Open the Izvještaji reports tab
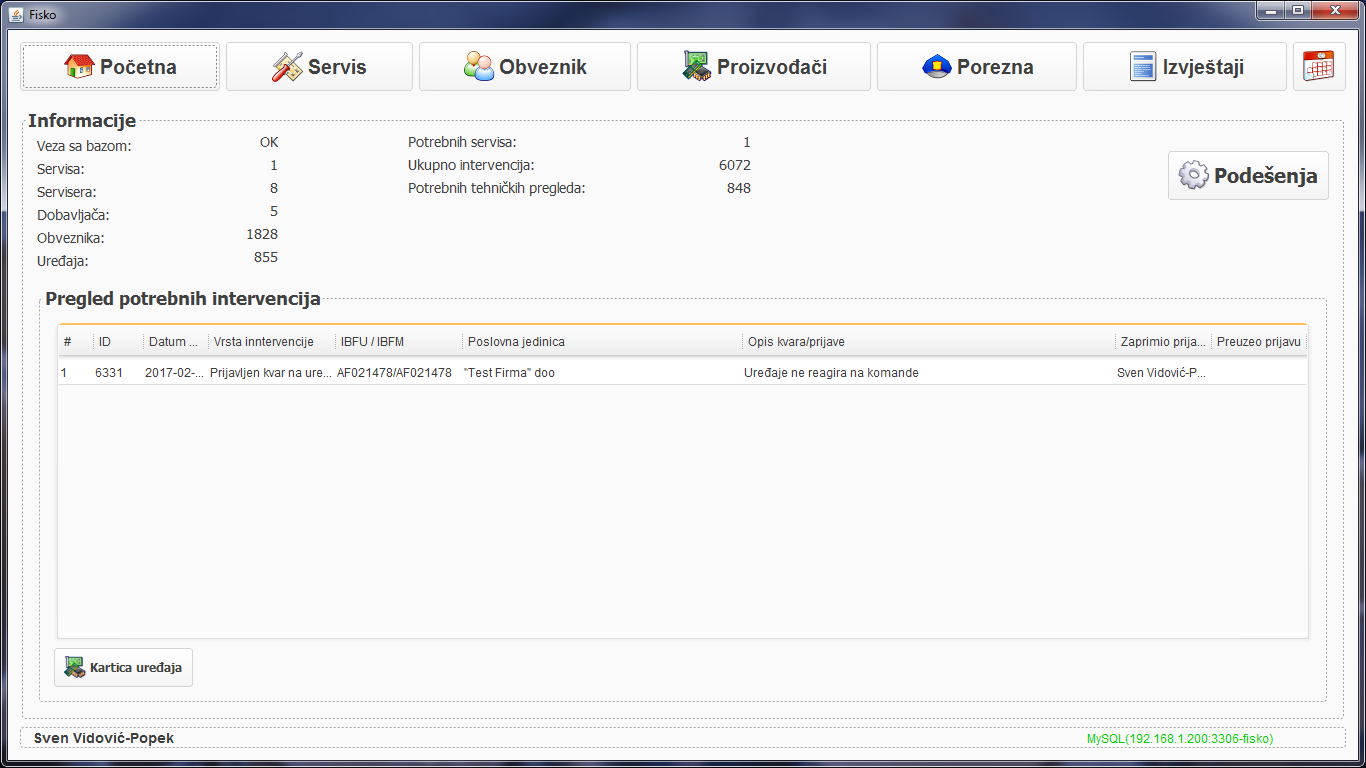 click(x=1185, y=67)
